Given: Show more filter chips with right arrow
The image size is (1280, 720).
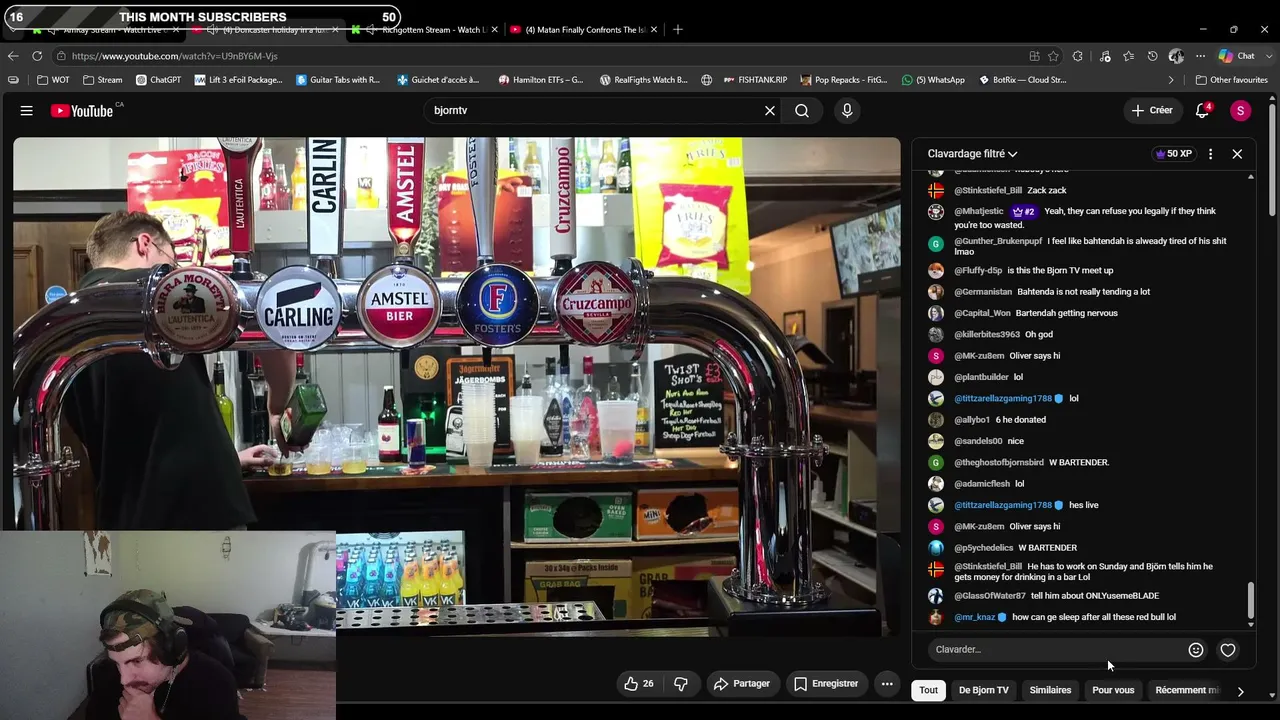Looking at the screenshot, I should [x=1240, y=690].
